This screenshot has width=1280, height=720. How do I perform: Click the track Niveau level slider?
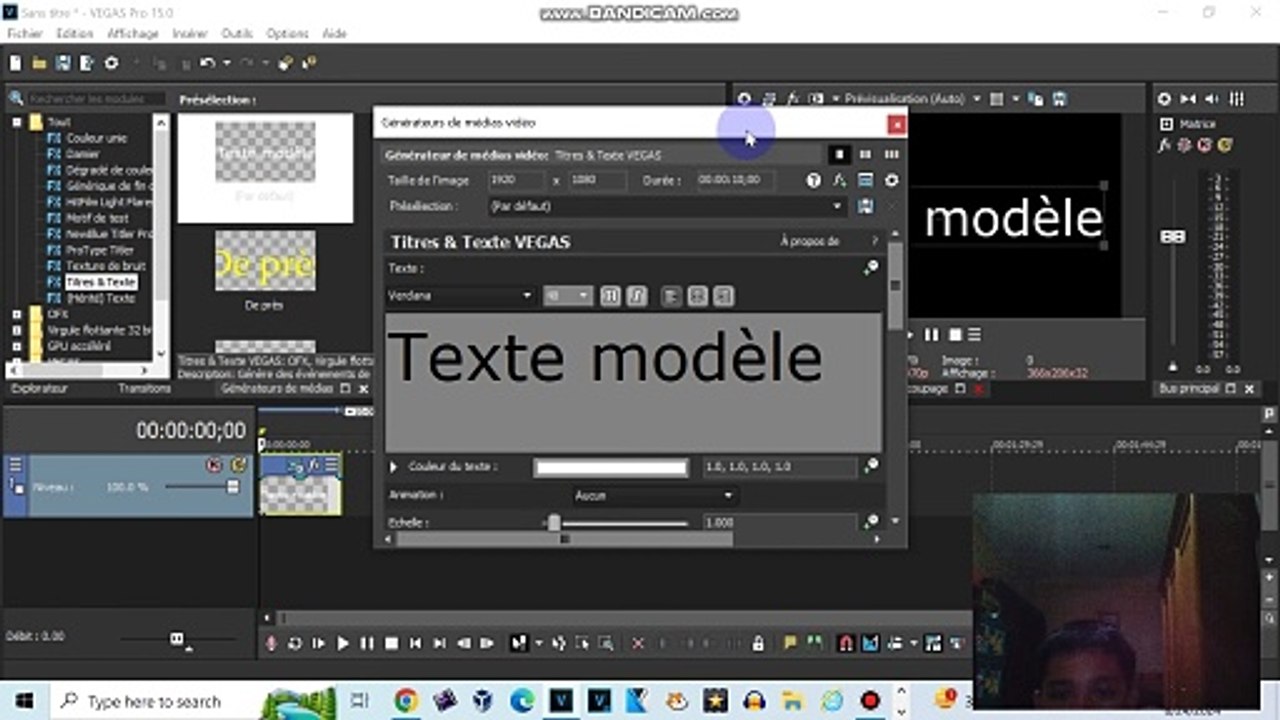[x=233, y=487]
